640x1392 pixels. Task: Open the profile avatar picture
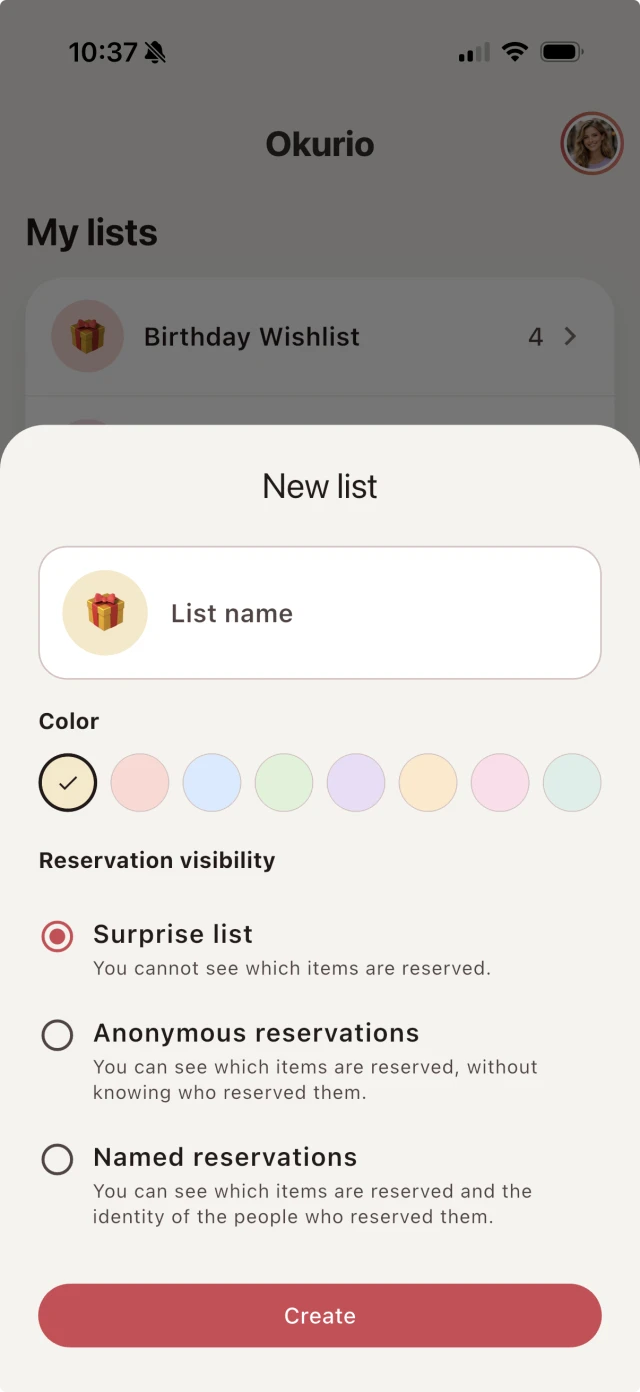[592, 143]
